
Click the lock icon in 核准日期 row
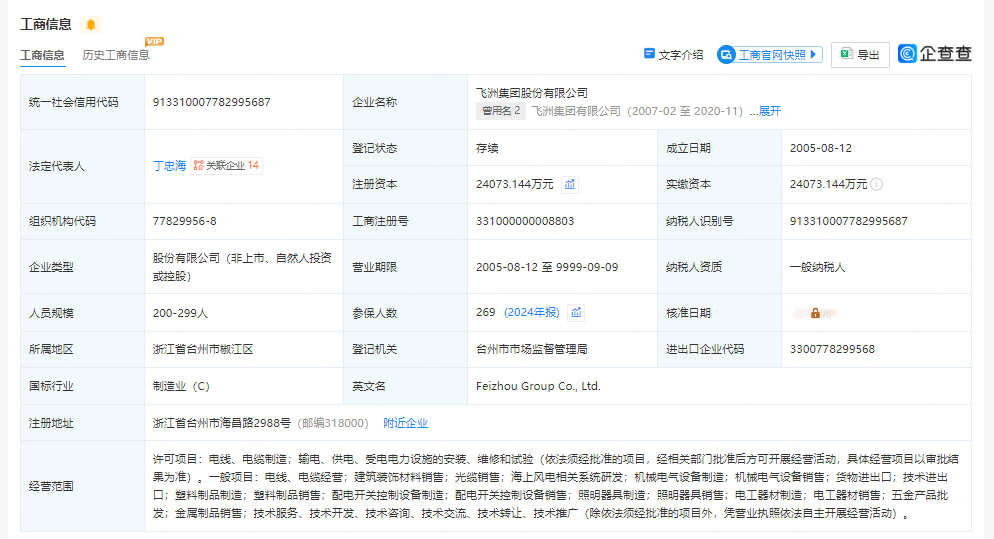click(815, 313)
